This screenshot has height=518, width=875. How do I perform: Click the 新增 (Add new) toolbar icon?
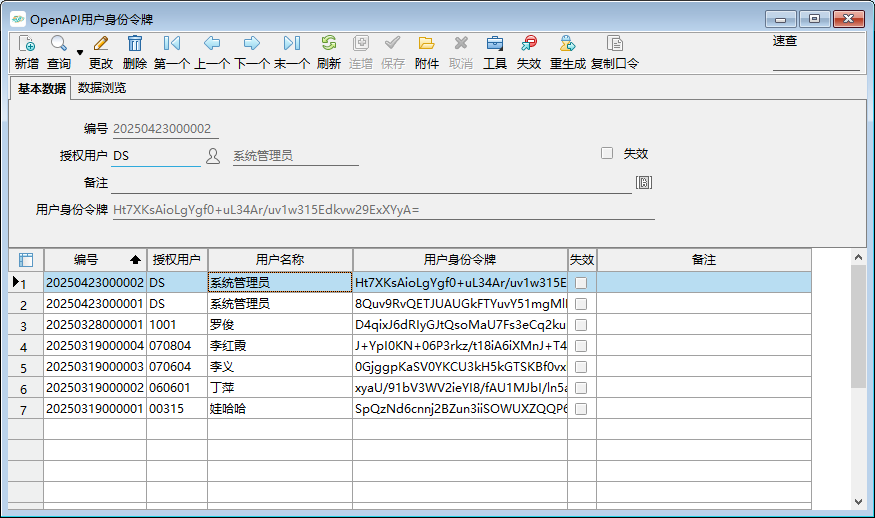27,44
